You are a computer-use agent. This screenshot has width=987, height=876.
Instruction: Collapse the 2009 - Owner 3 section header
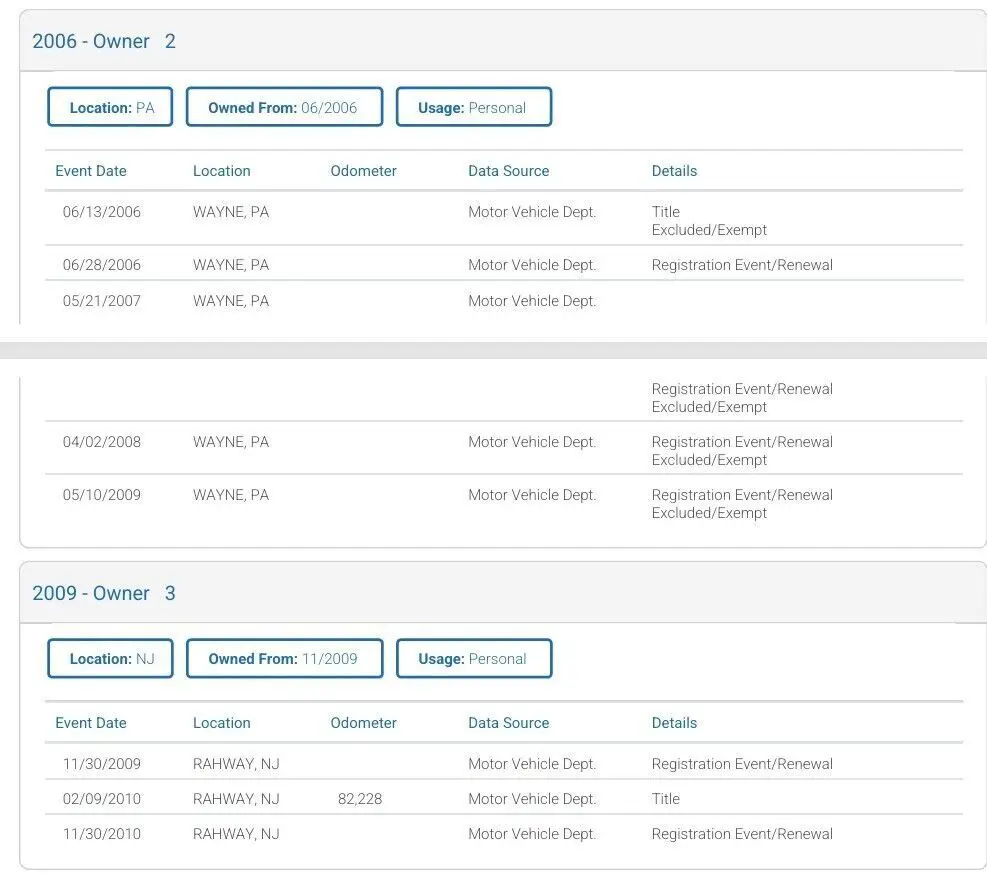click(104, 593)
